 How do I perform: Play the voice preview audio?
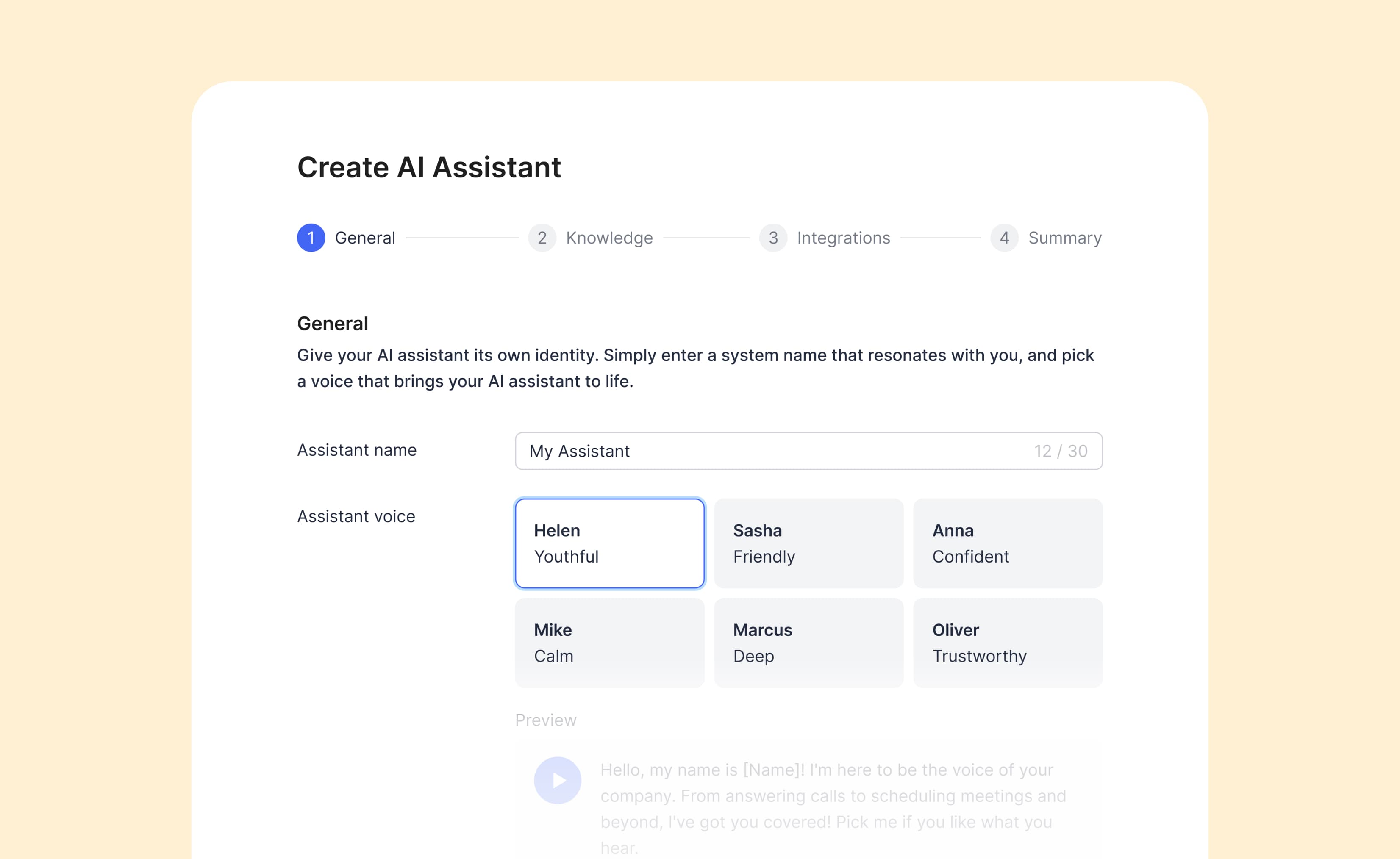pos(557,780)
